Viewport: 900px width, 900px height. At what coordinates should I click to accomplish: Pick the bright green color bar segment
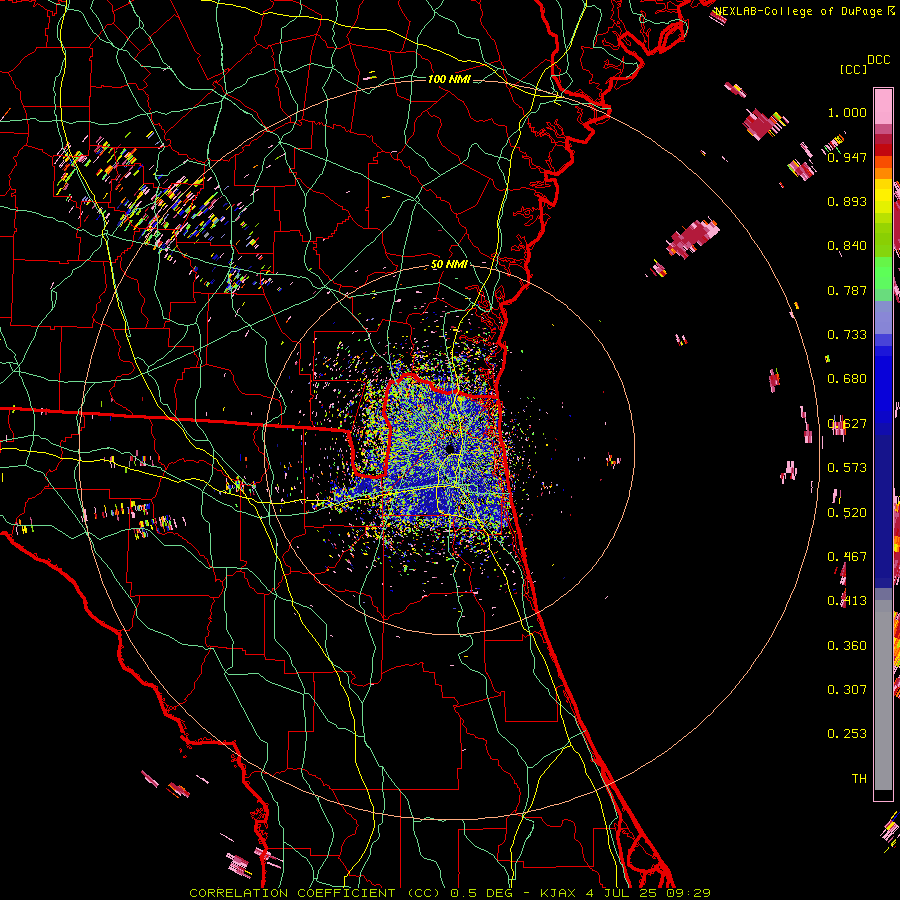coord(883,273)
